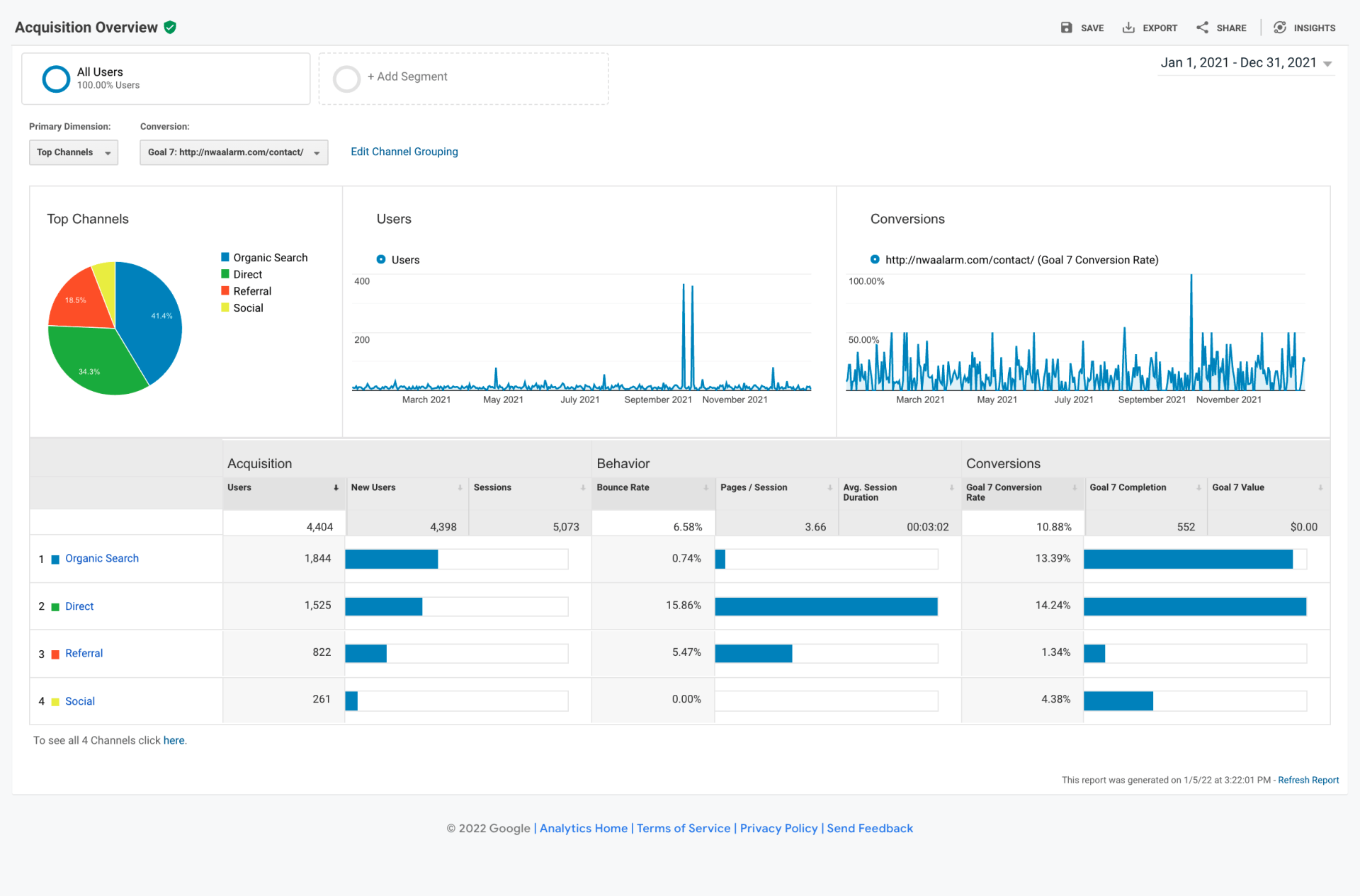Open the Top Channels dimension dropdown
Image resolution: width=1360 pixels, height=896 pixels.
[x=73, y=152]
